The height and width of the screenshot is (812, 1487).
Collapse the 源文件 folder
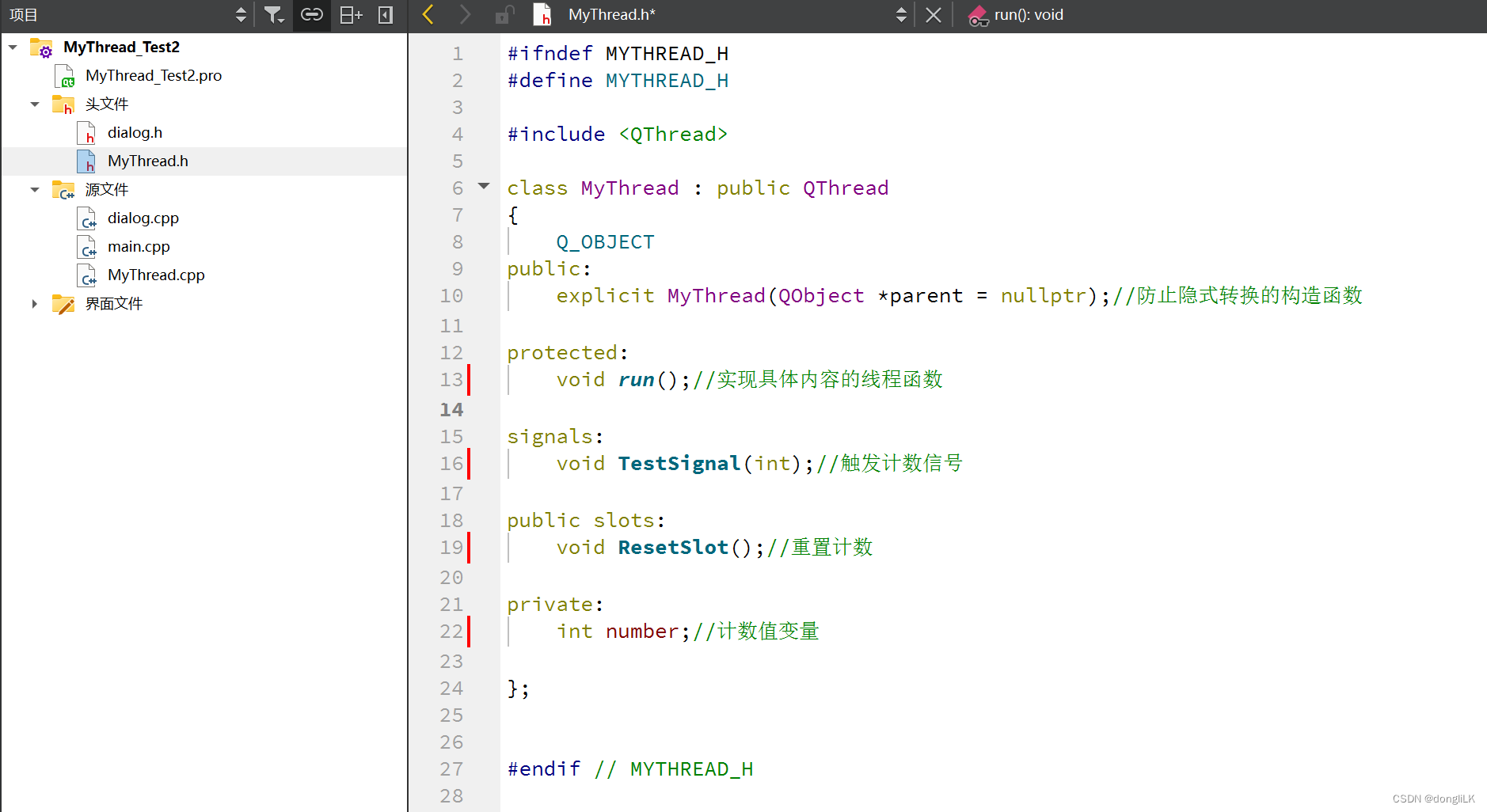point(35,190)
